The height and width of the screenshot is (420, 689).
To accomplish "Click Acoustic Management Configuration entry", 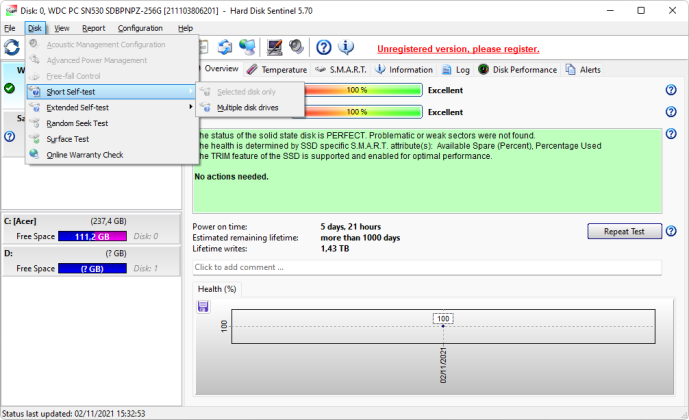I will tap(111, 44).
